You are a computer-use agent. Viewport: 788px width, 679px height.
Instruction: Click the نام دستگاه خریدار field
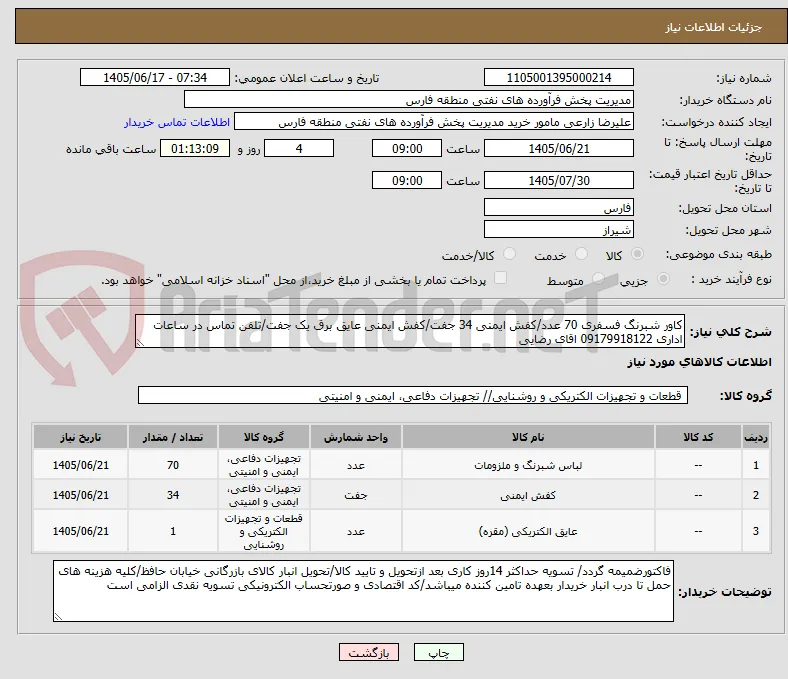(x=409, y=100)
